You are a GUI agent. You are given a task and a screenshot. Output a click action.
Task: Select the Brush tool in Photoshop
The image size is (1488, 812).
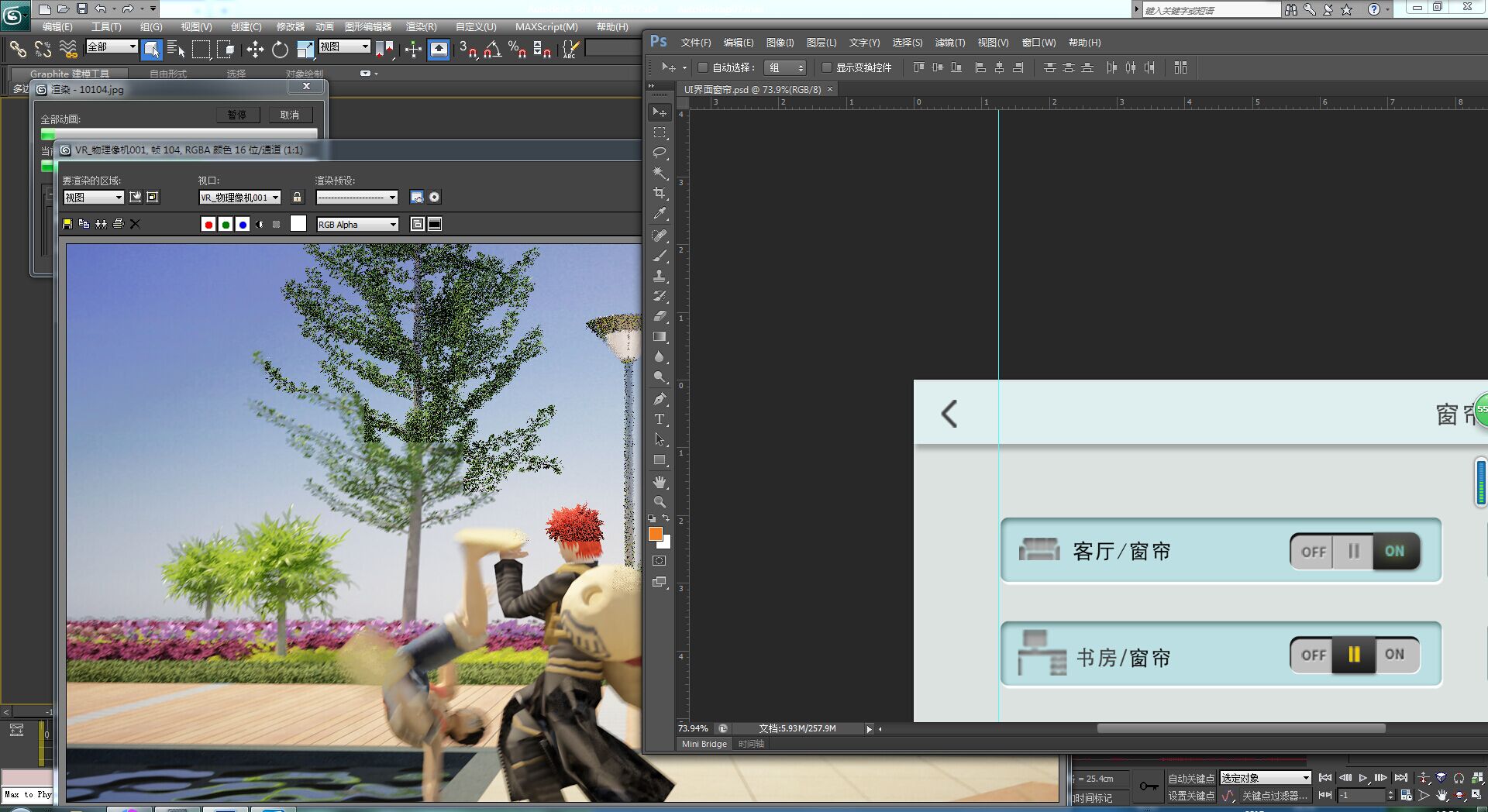pos(660,256)
